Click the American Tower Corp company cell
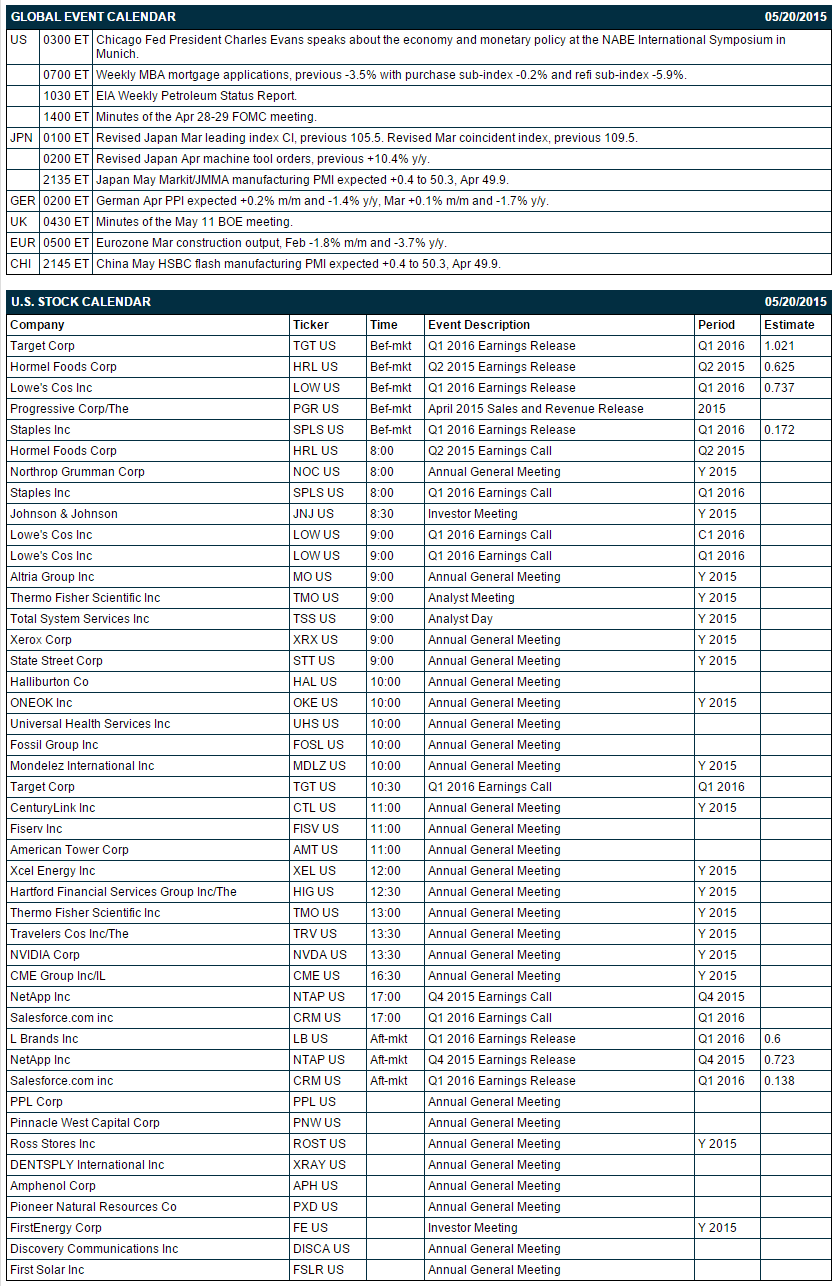 click(148, 850)
